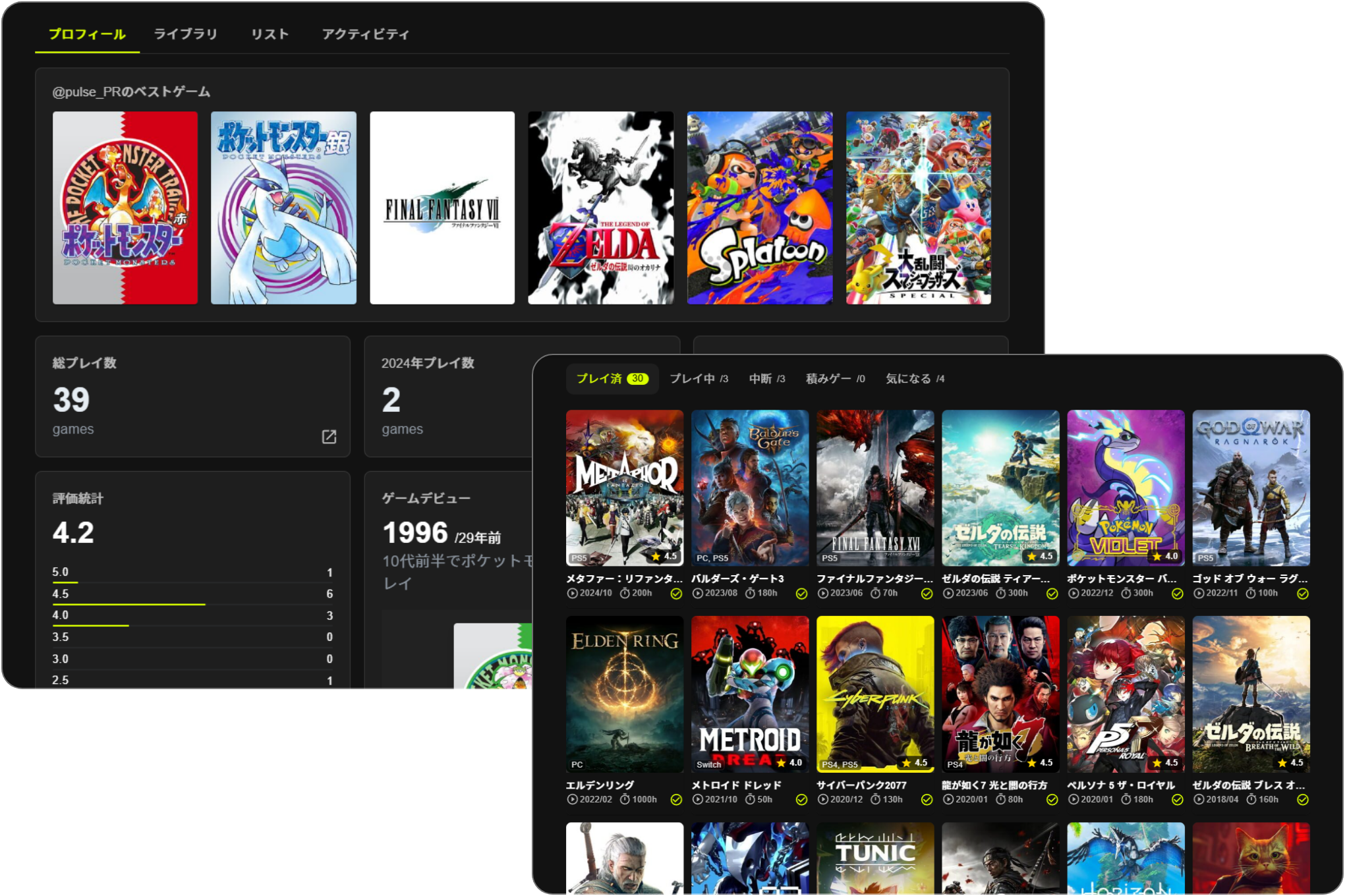Click the 4.0 star badge on Pokemon Violet cover

coord(1165,556)
